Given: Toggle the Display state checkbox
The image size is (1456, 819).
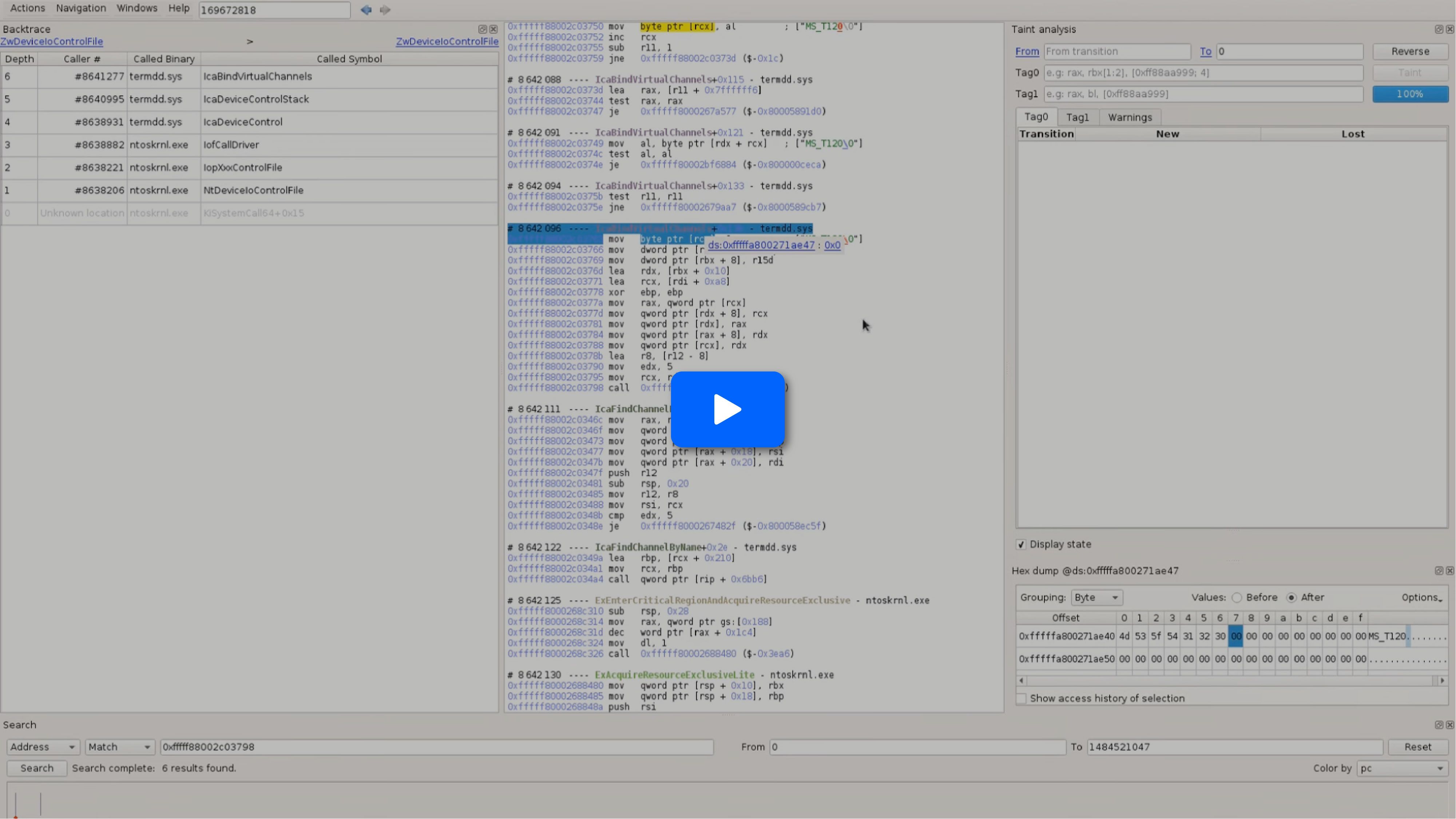Looking at the screenshot, I should tap(1021, 544).
